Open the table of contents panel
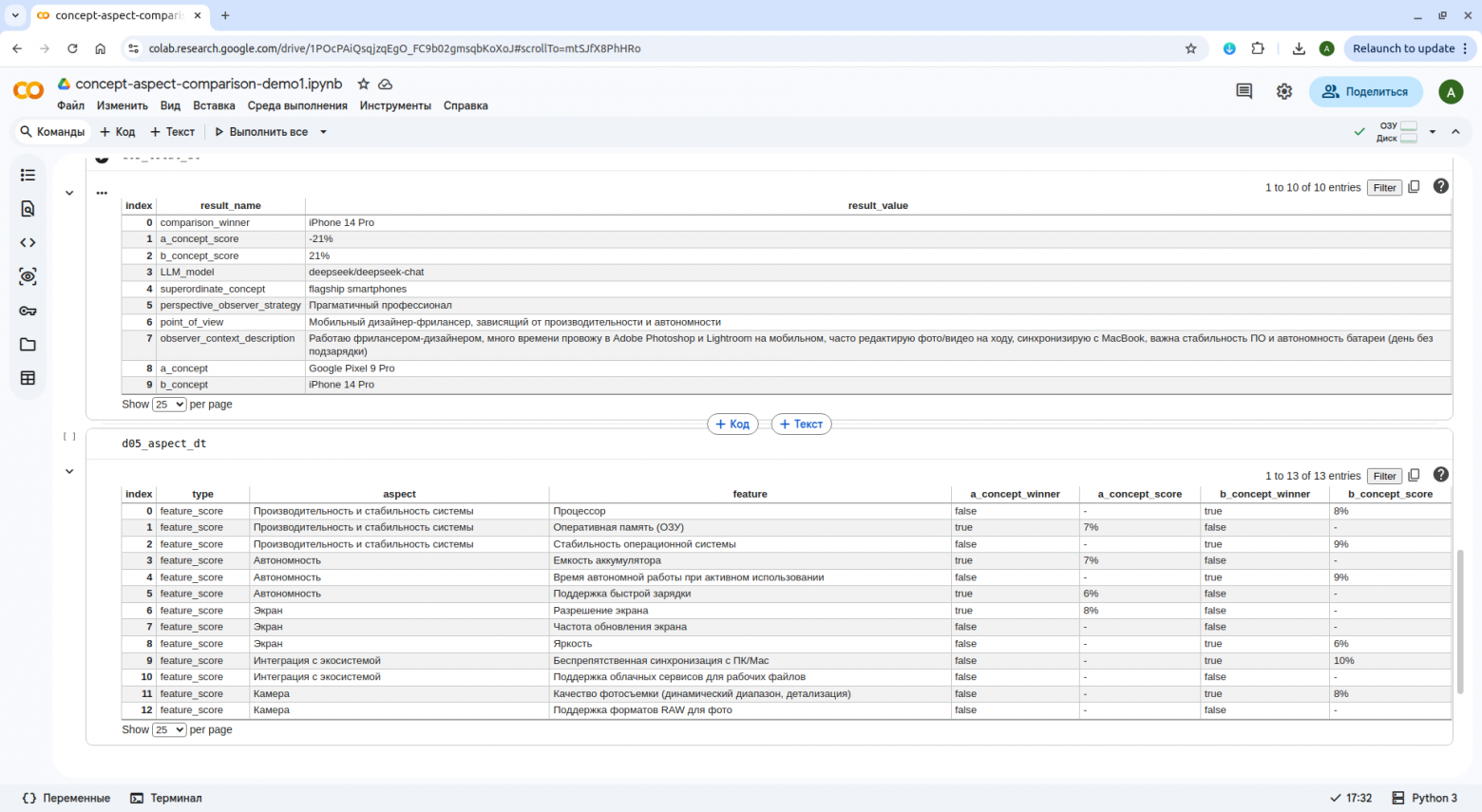Viewport: 1482px width, 812px height. [x=28, y=175]
